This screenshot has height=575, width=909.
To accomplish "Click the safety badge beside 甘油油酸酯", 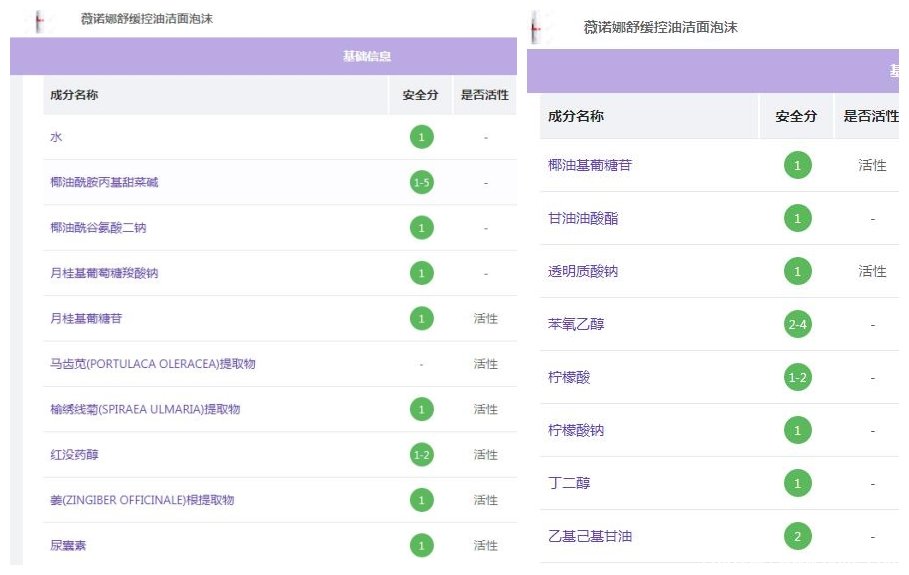I will click(x=798, y=219).
